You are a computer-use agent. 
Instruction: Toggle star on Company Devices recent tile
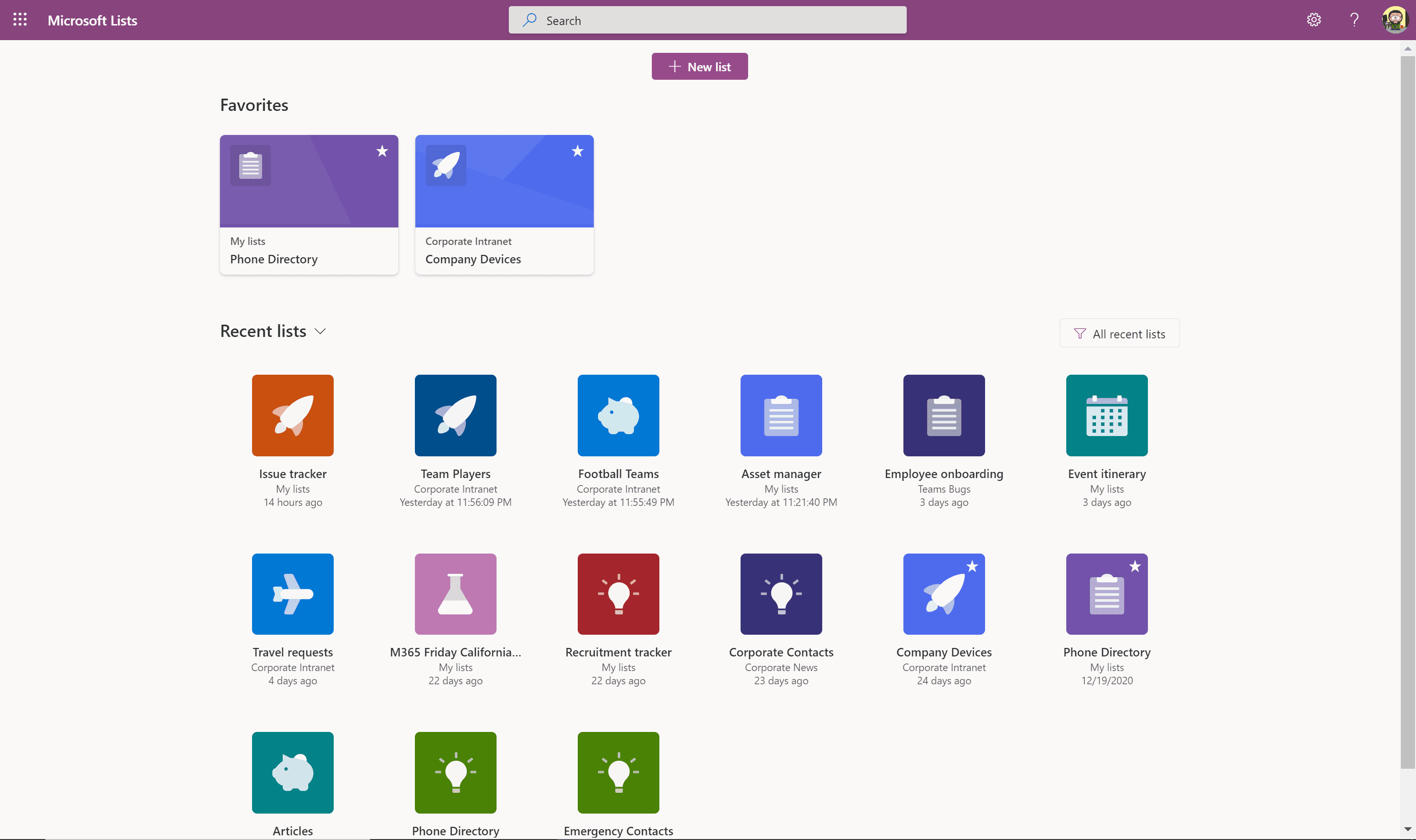(x=972, y=567)
